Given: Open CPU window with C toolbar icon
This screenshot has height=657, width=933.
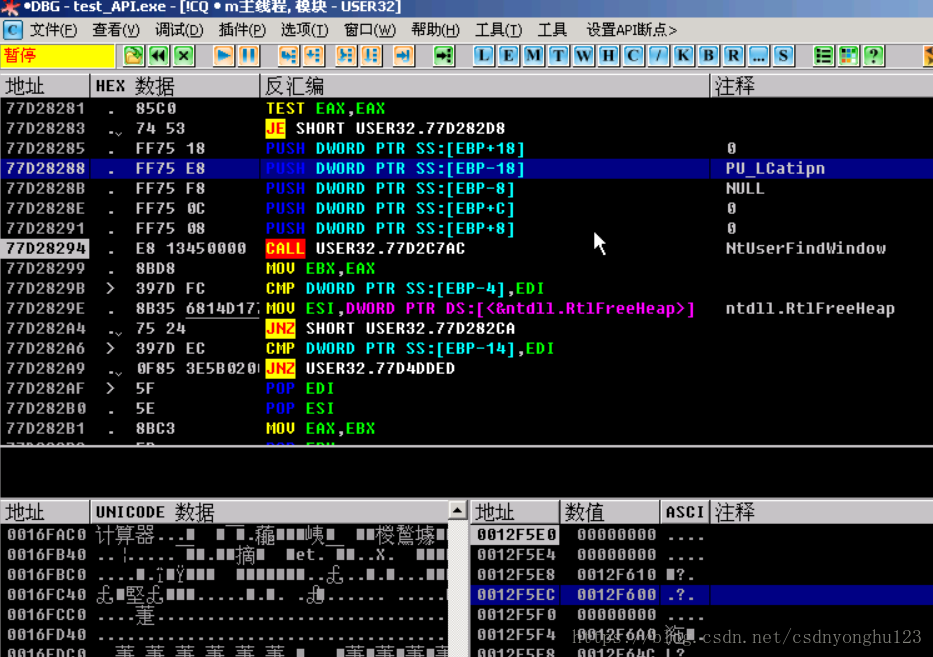Looking at the screenshot, I should (633, 56).
